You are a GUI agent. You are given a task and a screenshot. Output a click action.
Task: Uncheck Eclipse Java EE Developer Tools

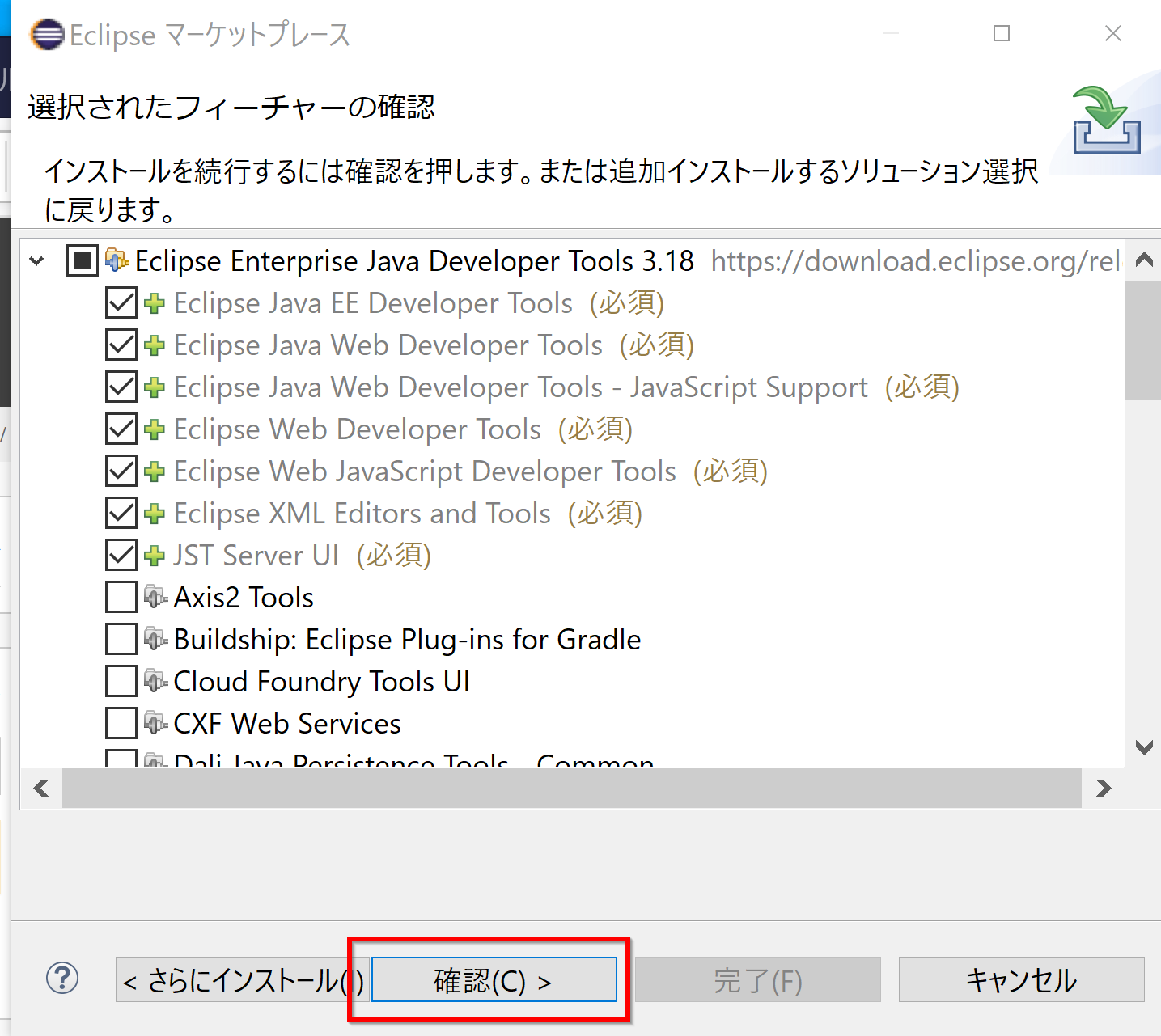(121, 303)
